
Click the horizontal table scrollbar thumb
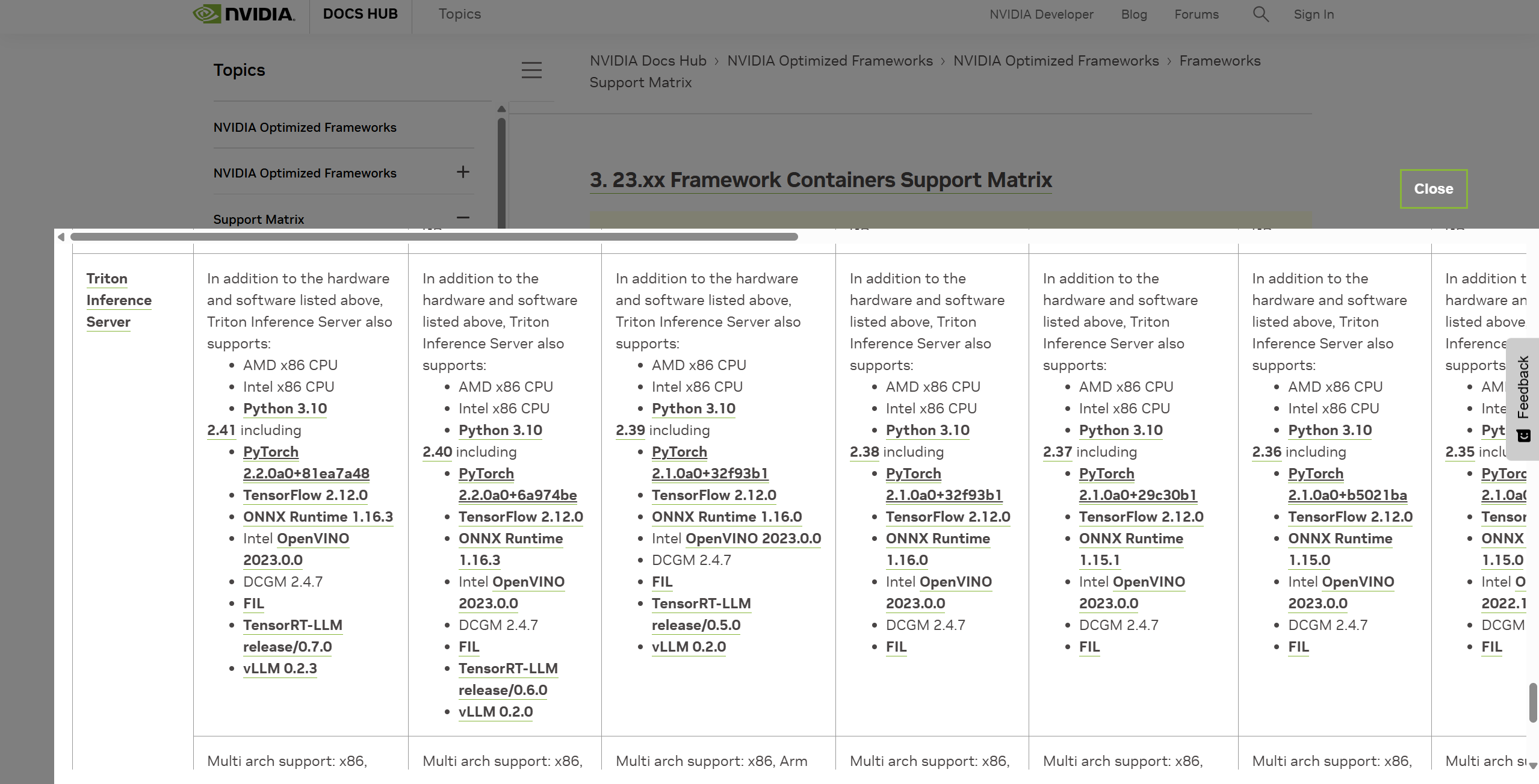(x=433, y=237)
